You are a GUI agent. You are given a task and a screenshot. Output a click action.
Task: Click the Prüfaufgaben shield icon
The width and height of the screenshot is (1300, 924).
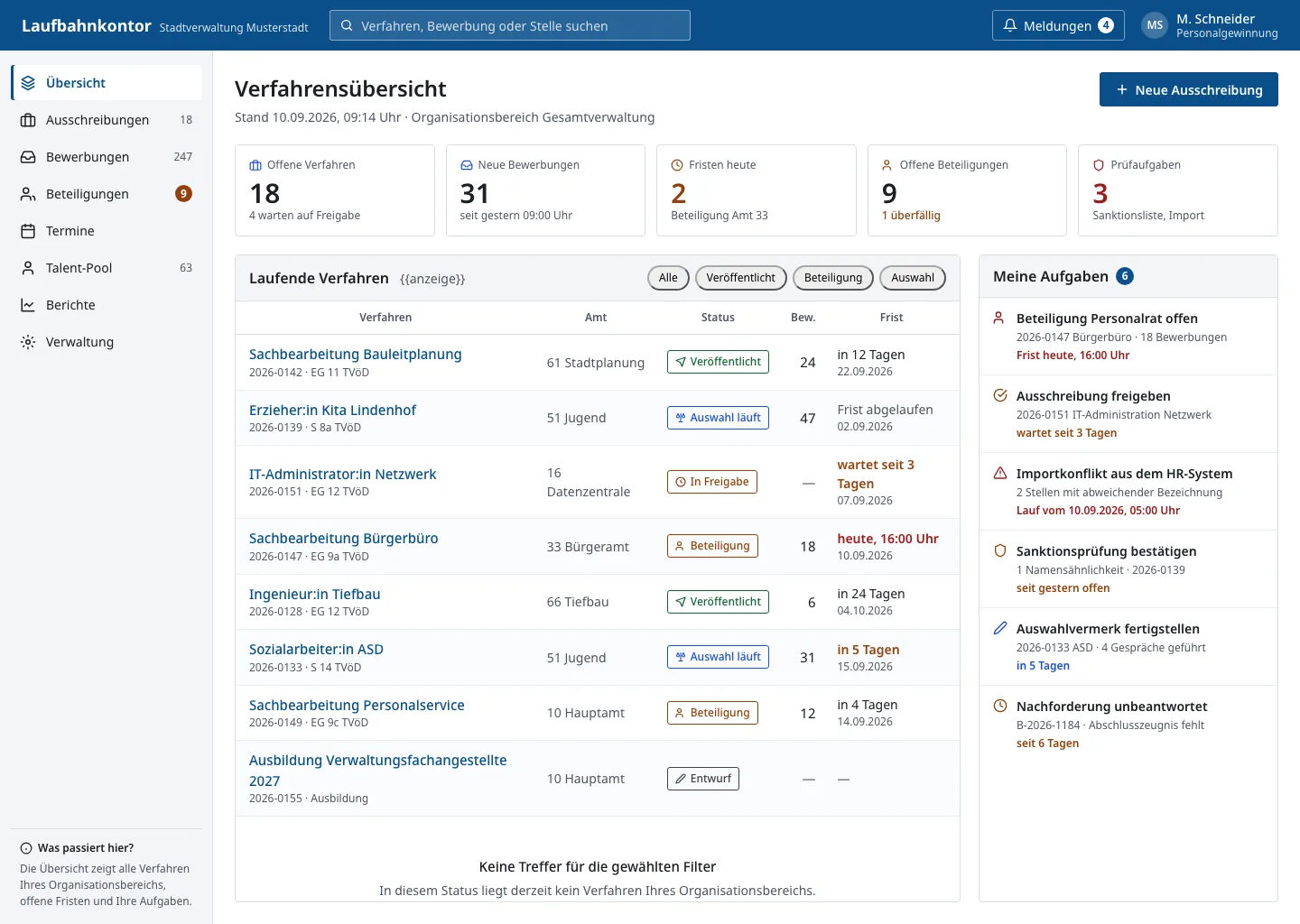1099,165
